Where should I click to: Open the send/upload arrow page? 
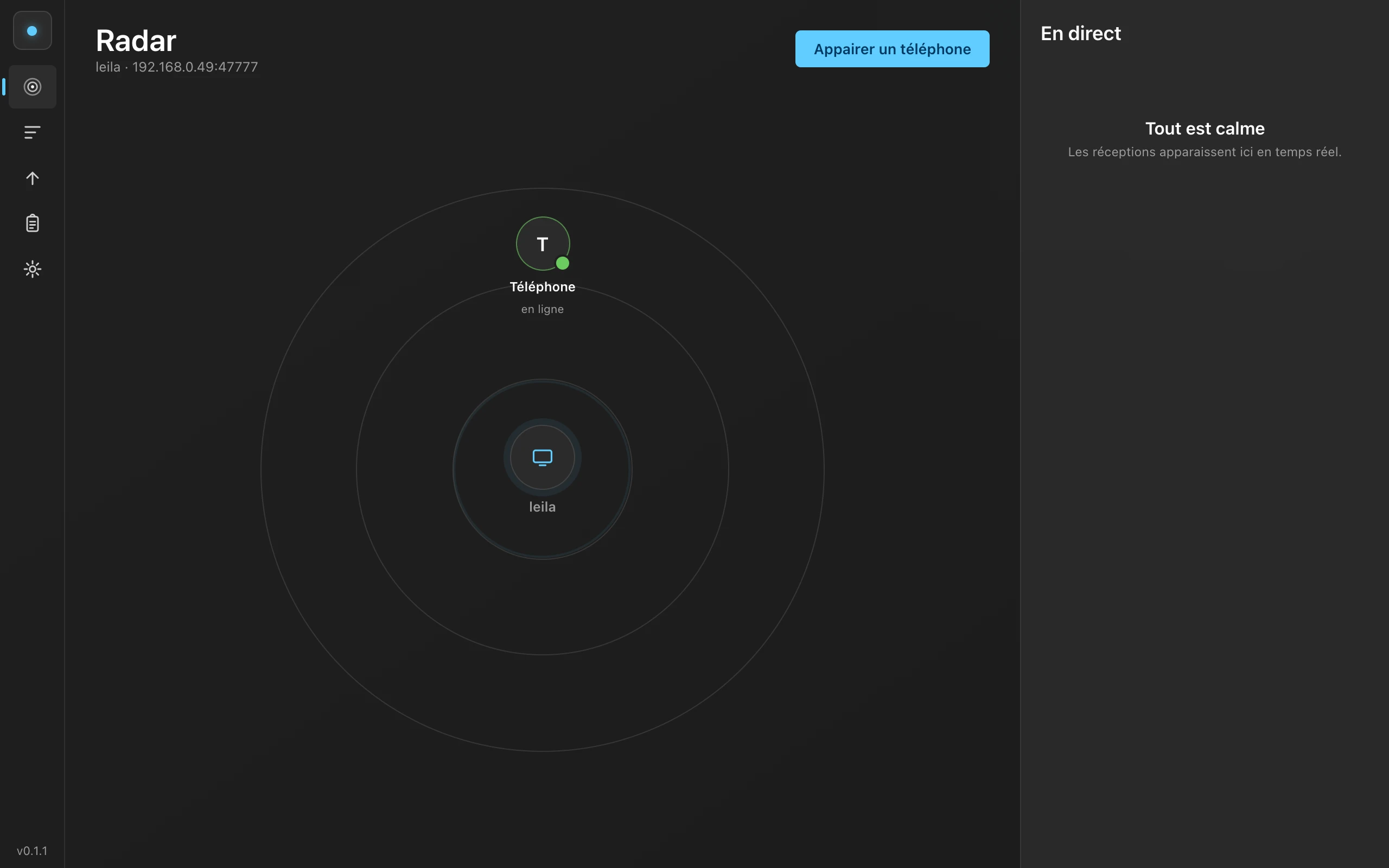tap(32, 178)
